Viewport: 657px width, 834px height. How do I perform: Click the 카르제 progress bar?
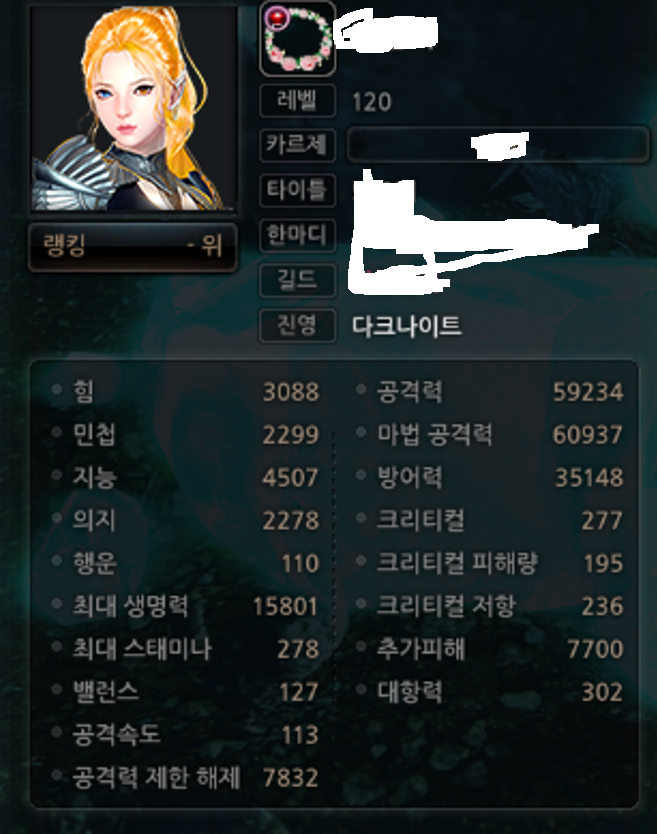click(498, 145)
